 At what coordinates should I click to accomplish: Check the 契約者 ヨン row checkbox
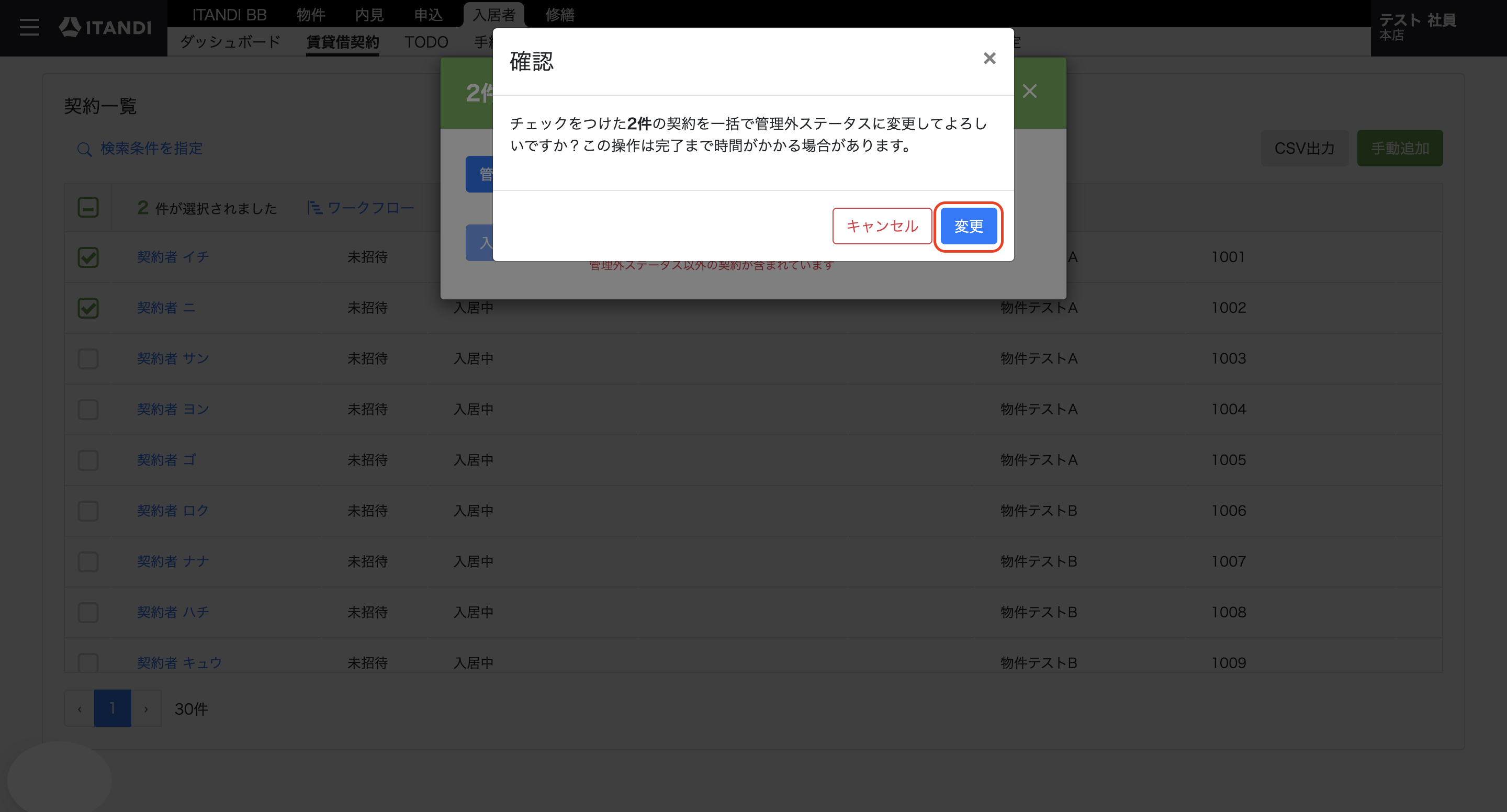click(88, 410)
